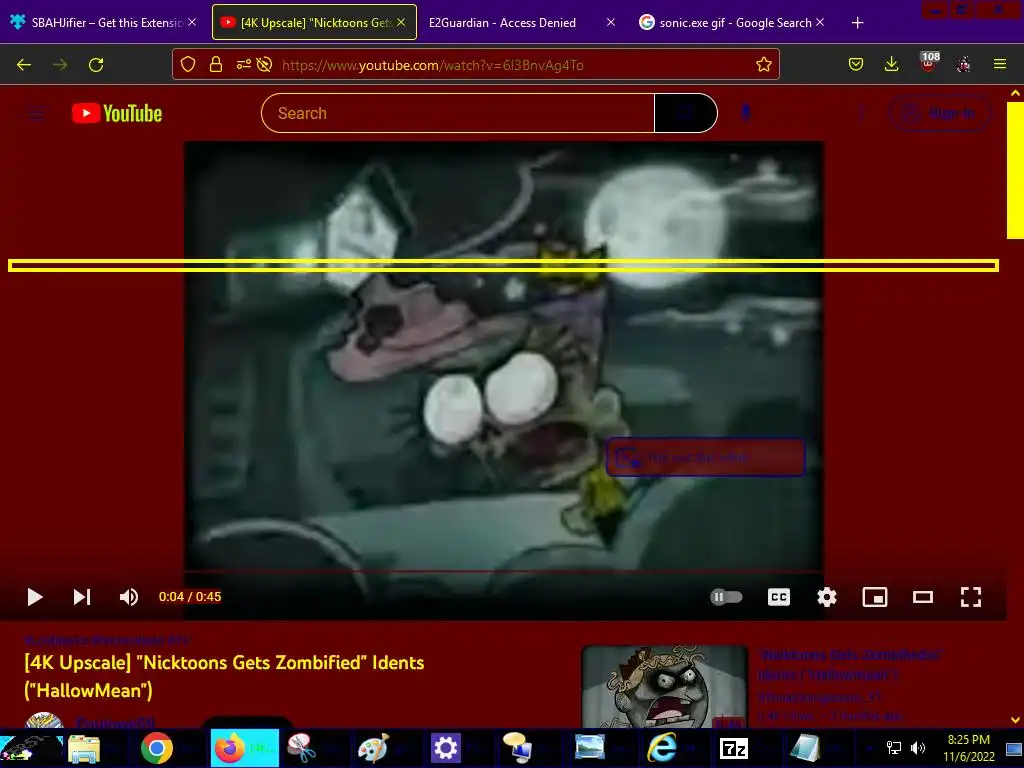The image size is (1024, 768).
Task: Save page to Pocket
Action: [x=856, y=64]
